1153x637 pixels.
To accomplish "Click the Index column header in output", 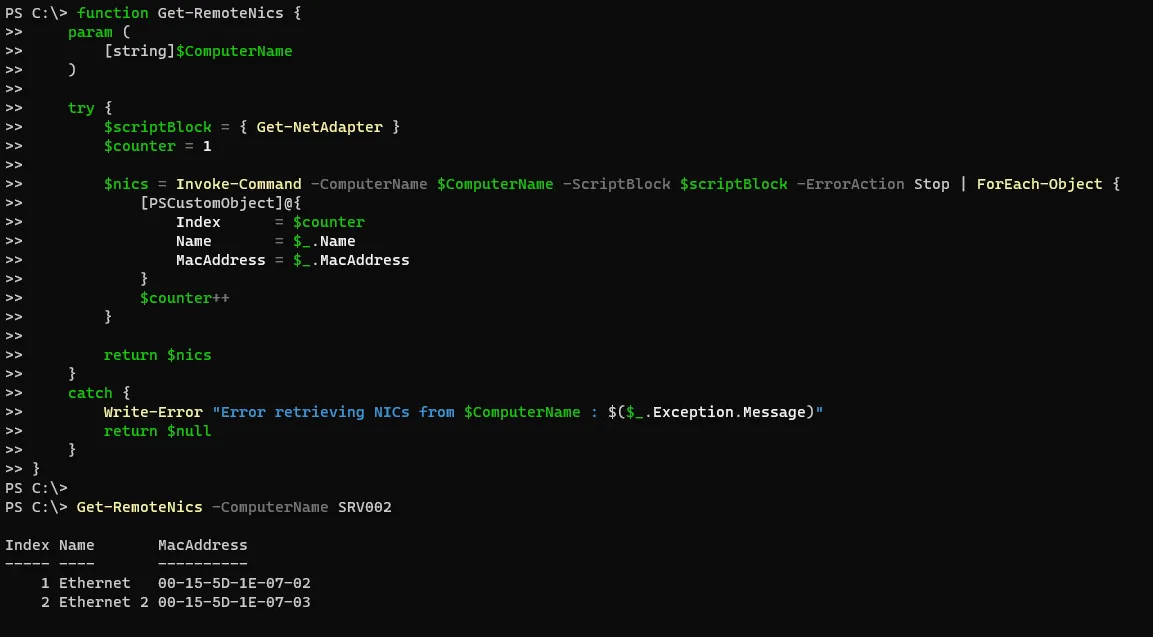I will [27, 545].
